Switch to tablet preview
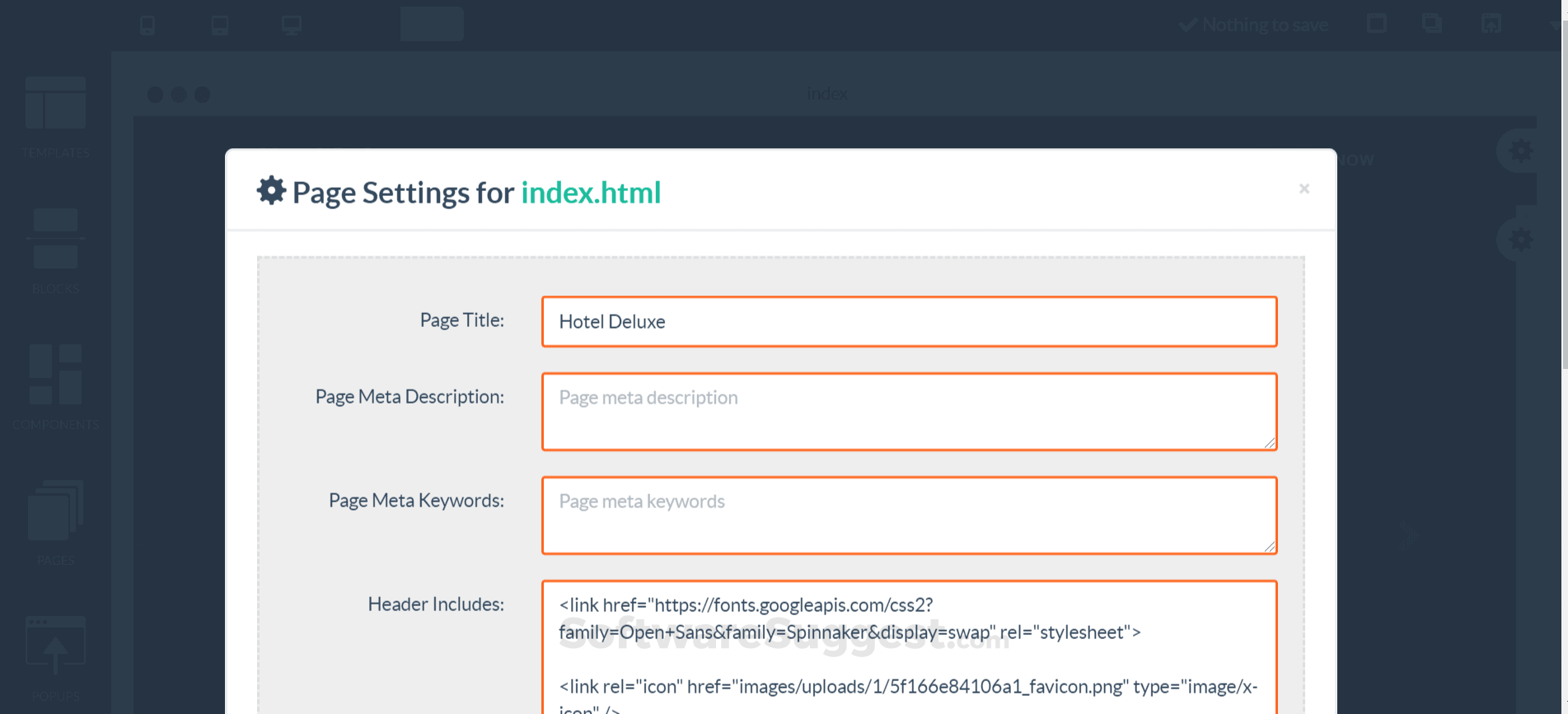Image resolution: width=1568 pixels, height=714 pixels. [220, 26]
